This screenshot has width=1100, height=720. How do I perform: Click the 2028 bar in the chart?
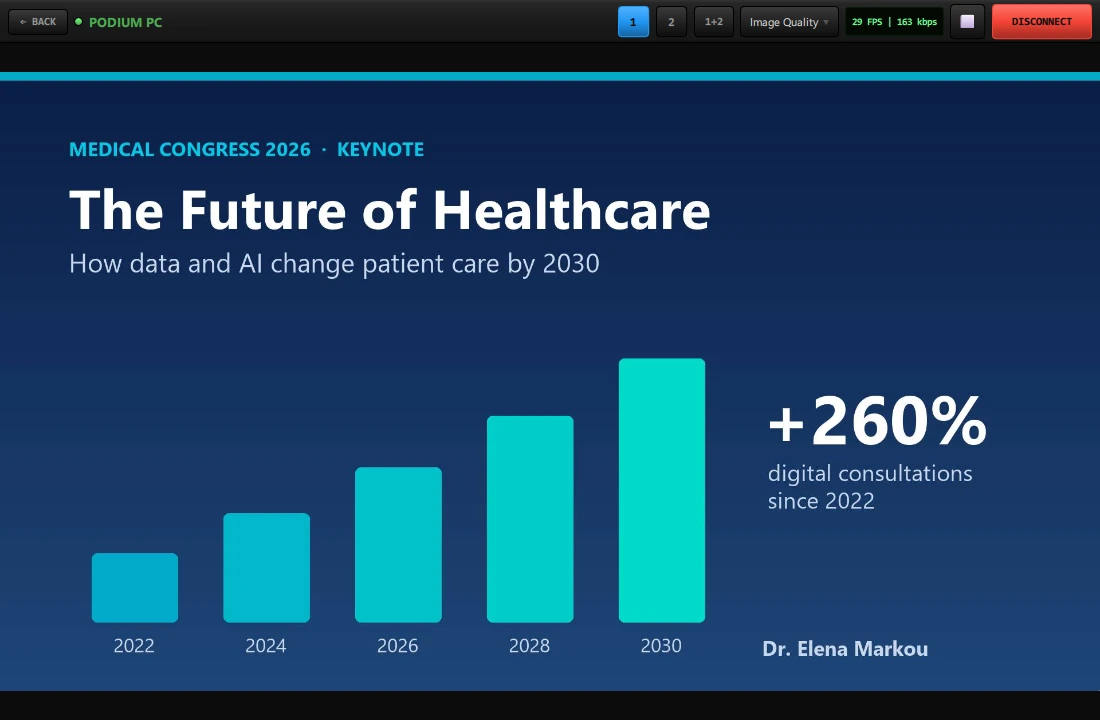click(530, 519)
